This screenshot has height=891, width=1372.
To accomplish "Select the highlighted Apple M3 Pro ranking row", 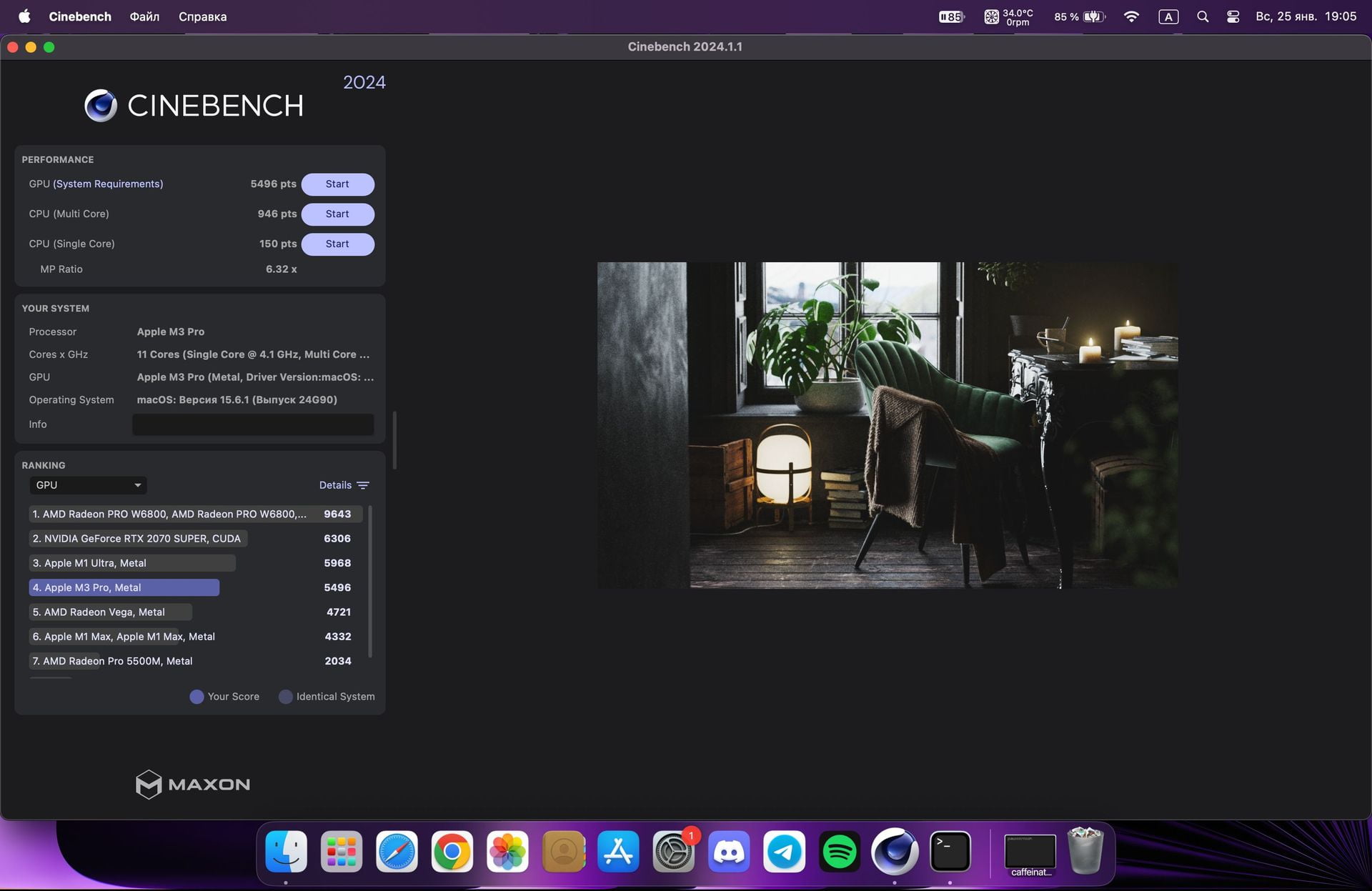I will (196, 587).
